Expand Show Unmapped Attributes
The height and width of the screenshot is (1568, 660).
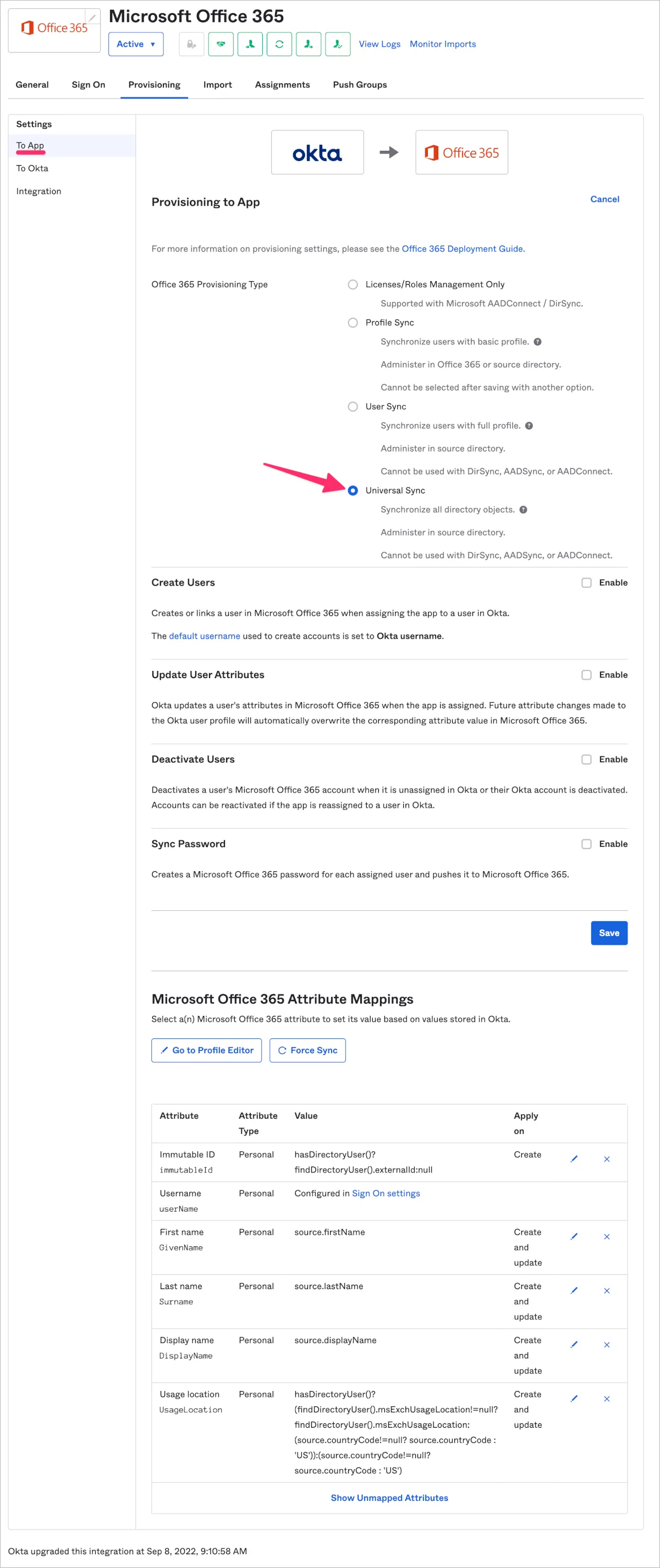(x=389, y=1498)
